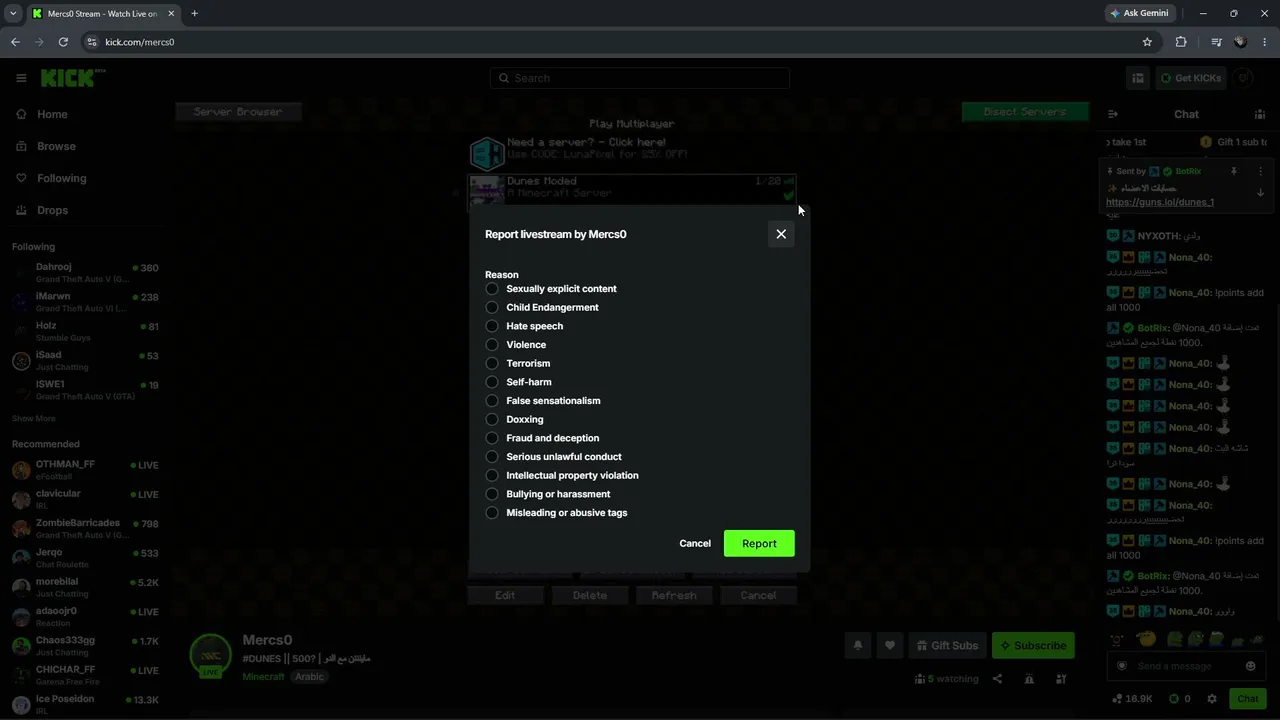This screenshot has width=1280, height=720.
Task: Cancel the report dialog
Action: (695, 544)
